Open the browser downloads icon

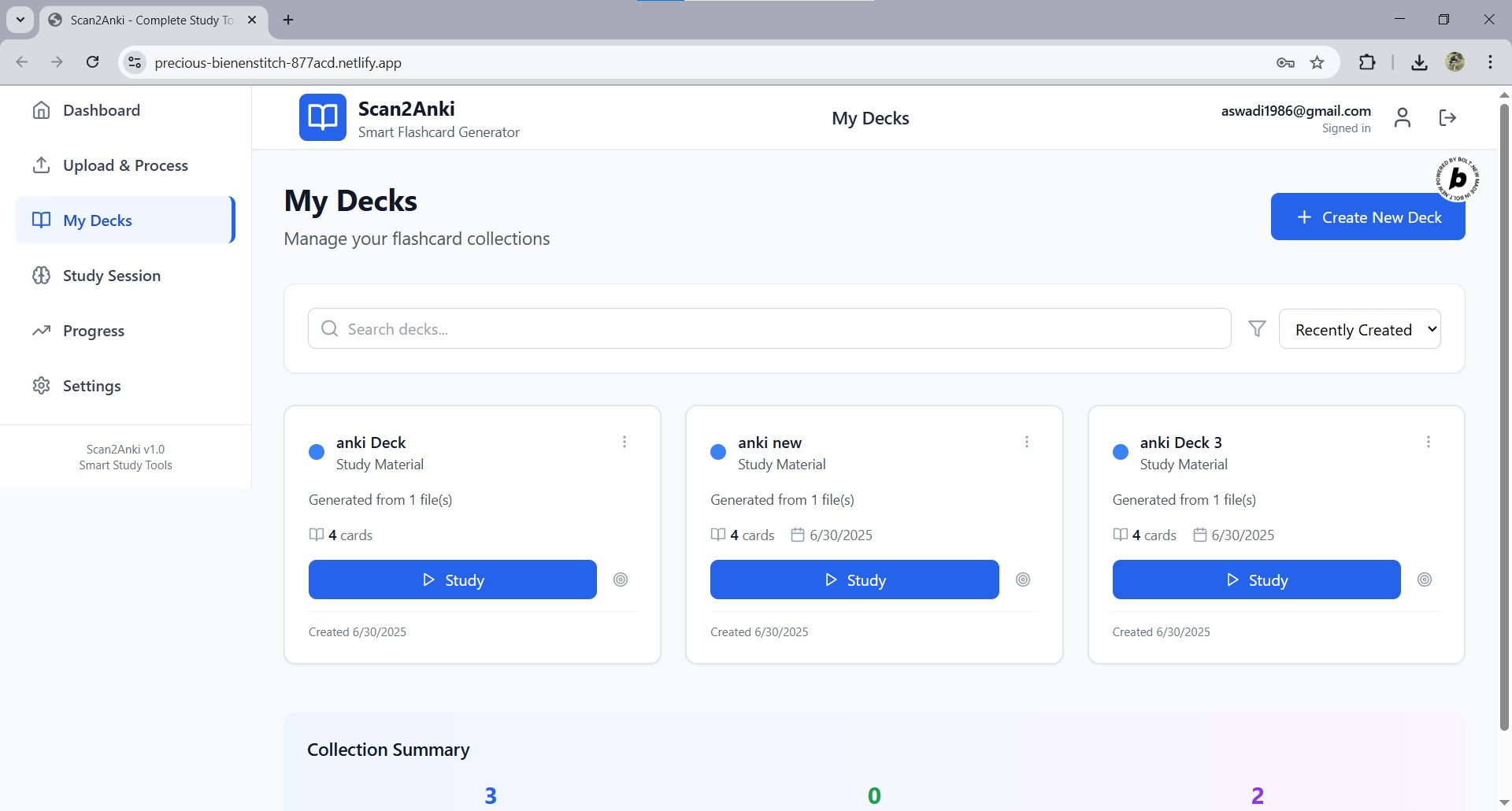[1419, 63]
